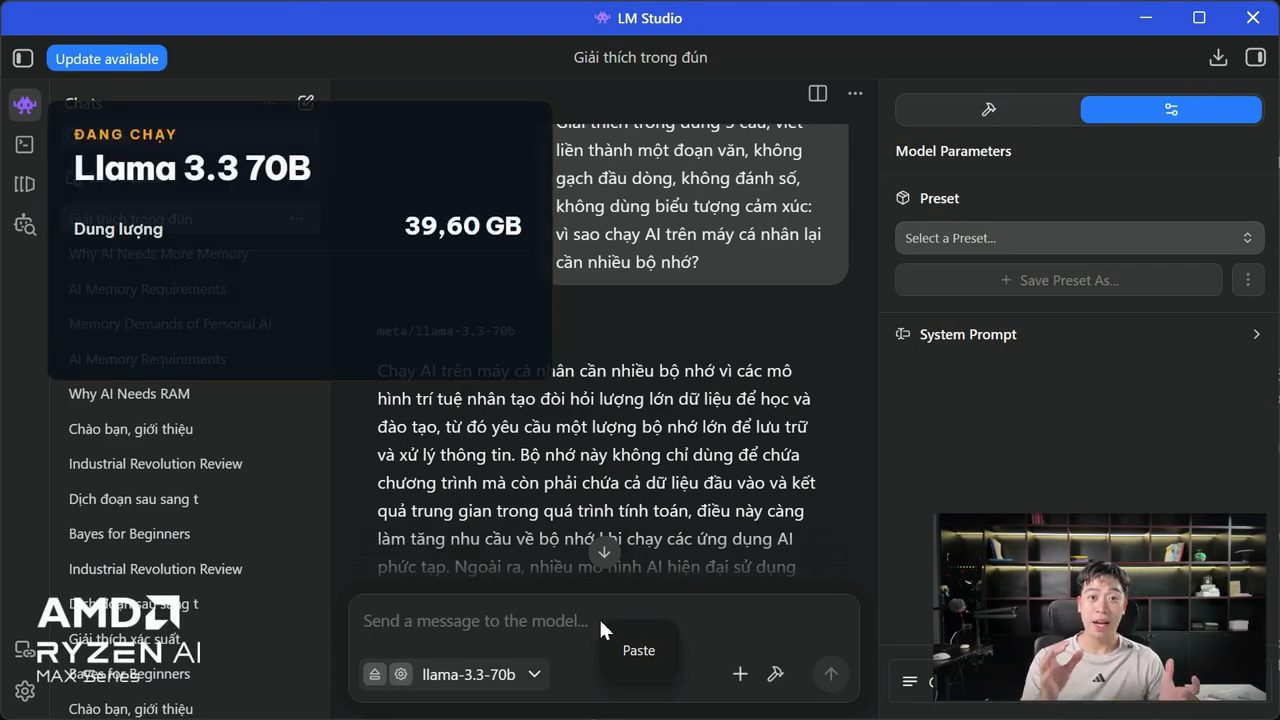Open the Discover models search icon
The height and width of the screenshot is (720, 1280).
point(25,224)
